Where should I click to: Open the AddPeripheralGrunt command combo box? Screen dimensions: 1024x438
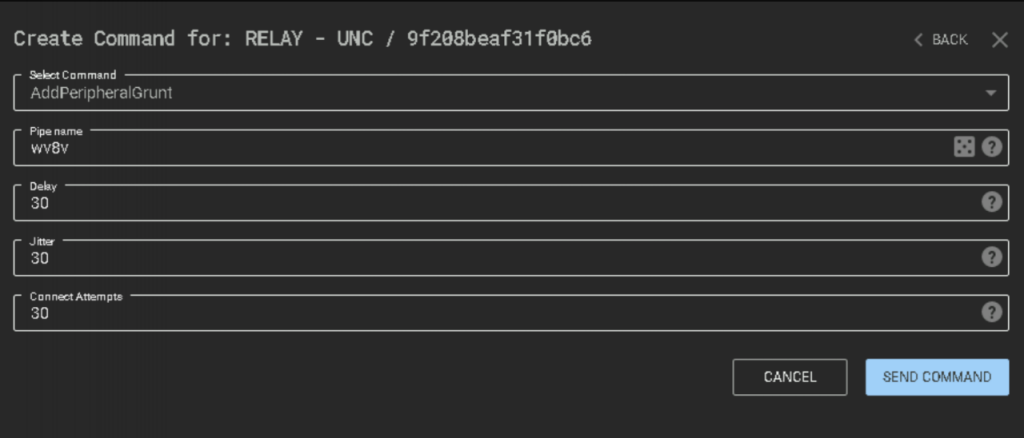511,93
